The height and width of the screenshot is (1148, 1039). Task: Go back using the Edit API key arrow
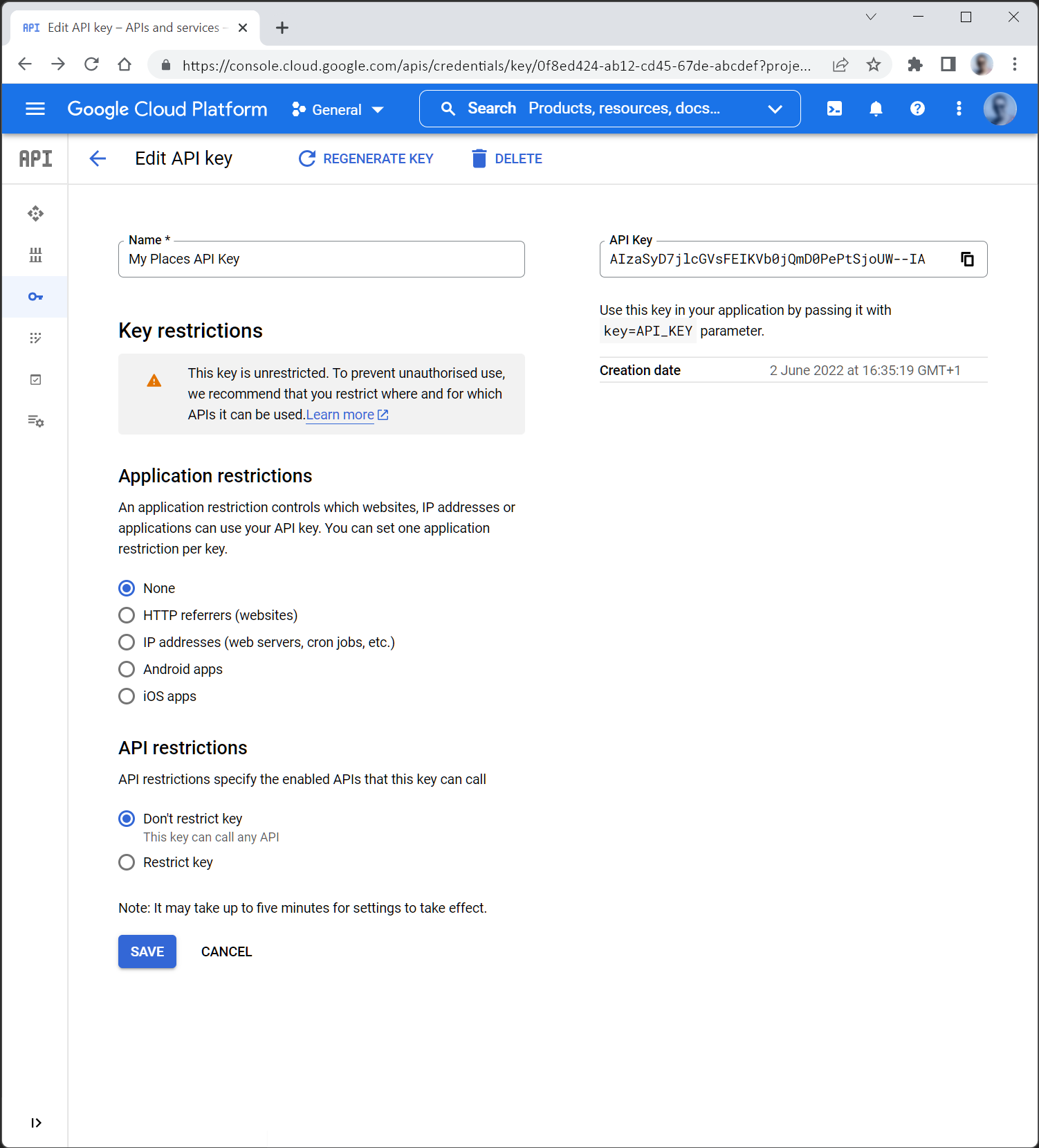(x=98, y=158)
